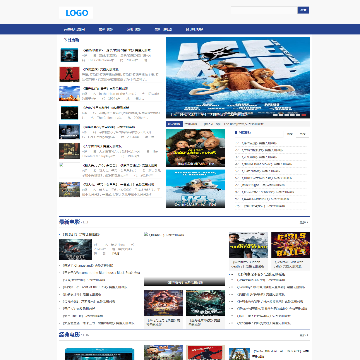The height and width of the screenshot is (360, 360).
Task: Open the Ice Age squirrel poster below the comedy poster
Action: click(195, 189)
